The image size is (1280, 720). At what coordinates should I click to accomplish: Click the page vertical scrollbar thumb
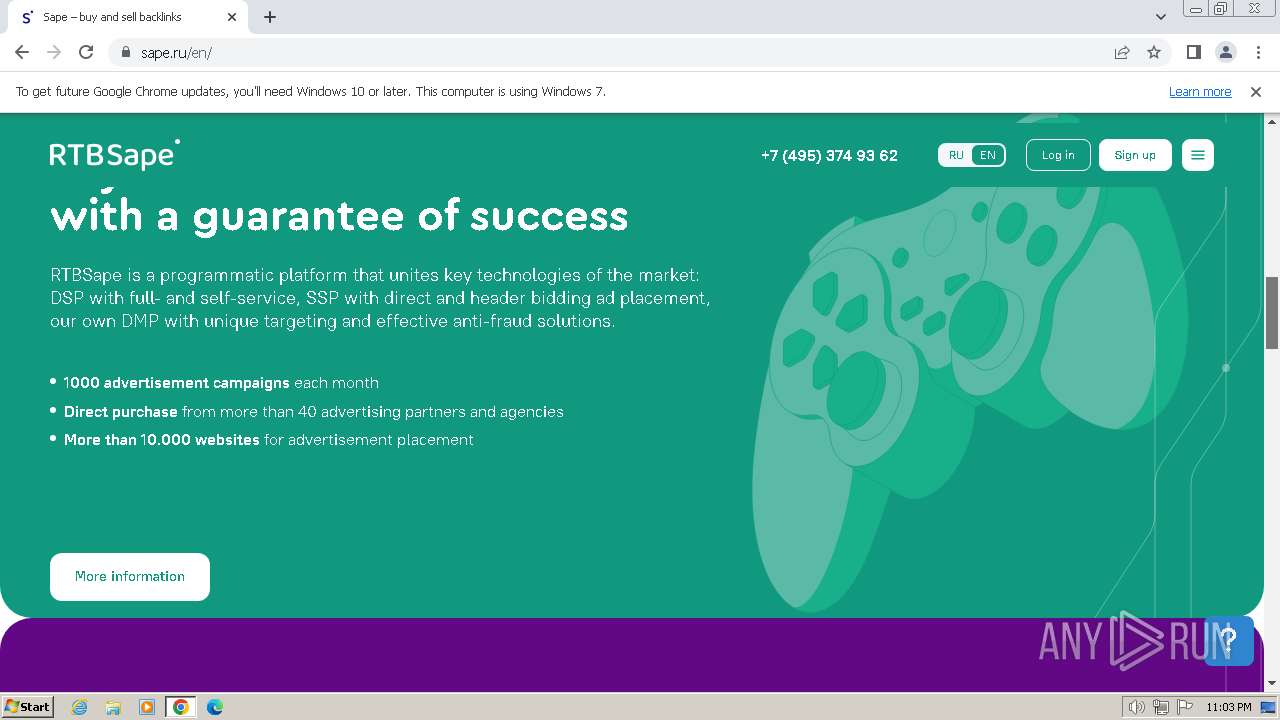[1272, 313]
